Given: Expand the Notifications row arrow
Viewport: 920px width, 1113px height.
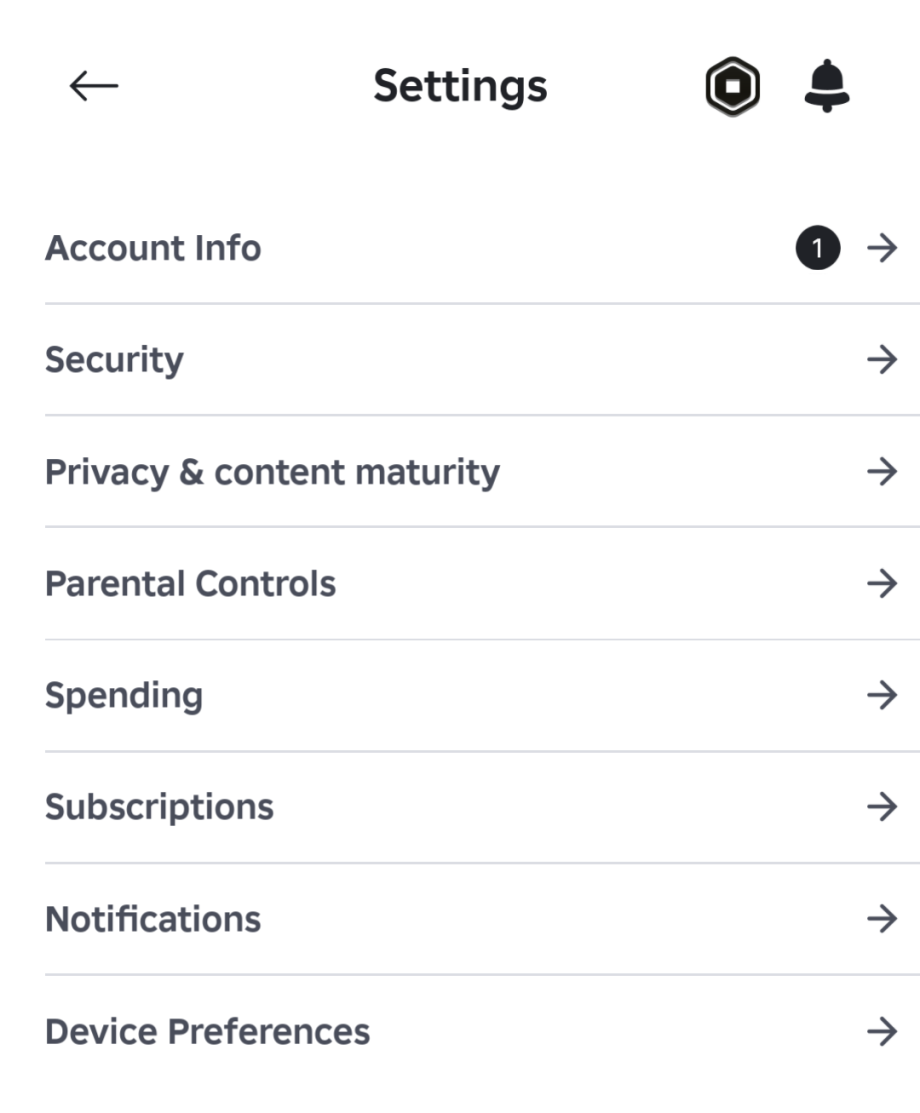Looking at the screenshot, I should pyautogui.click(x=882, y=919).
